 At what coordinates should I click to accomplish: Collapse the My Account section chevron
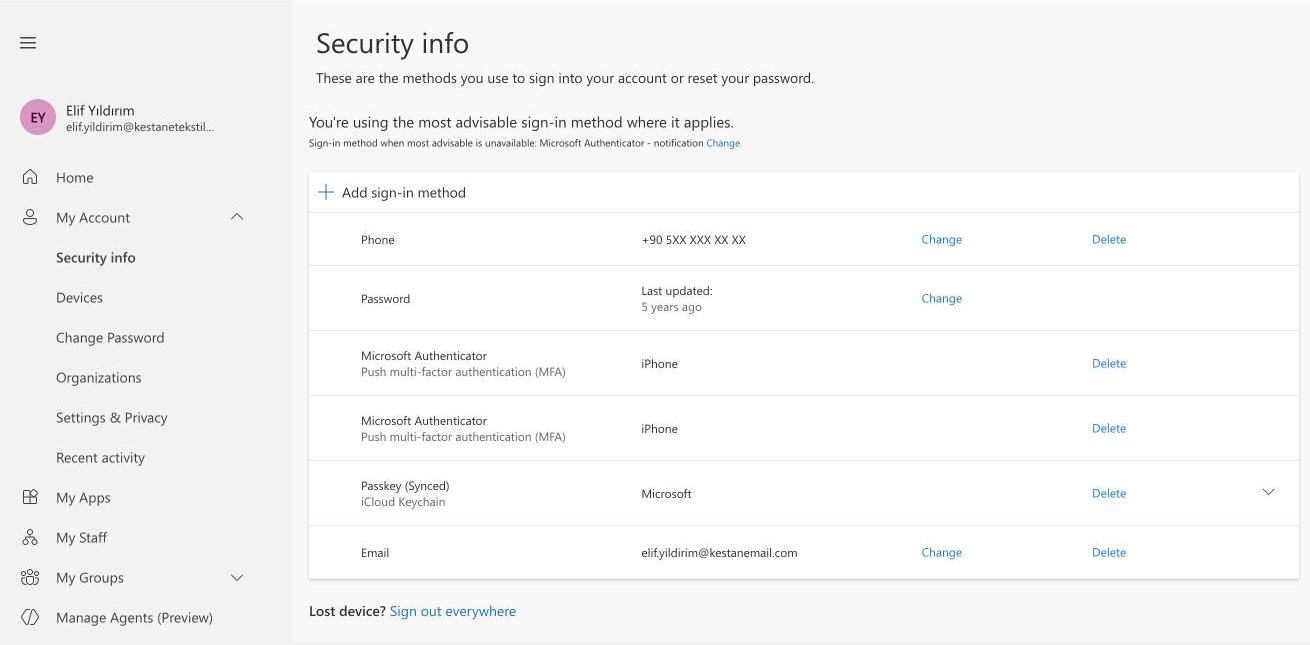point(237,217)
